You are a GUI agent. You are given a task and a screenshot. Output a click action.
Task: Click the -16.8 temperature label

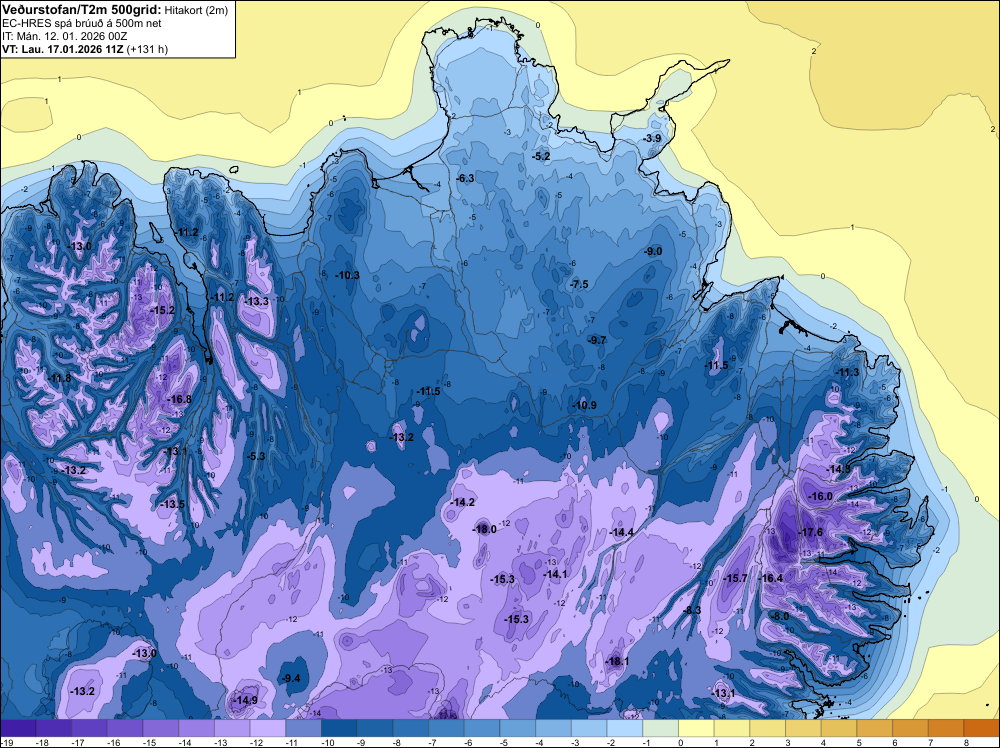(x=179, y=400)
